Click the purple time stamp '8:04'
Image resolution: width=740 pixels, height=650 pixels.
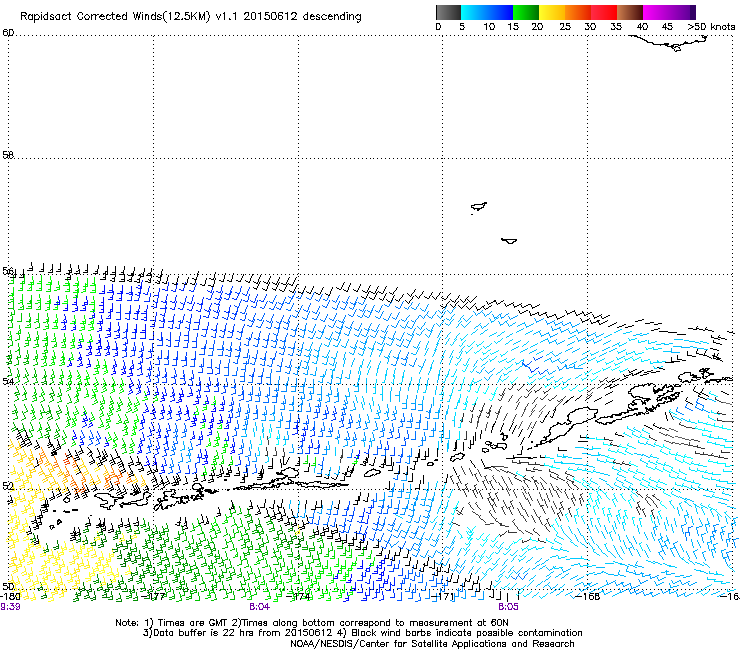pyautogui.click(x=260, y=607)
